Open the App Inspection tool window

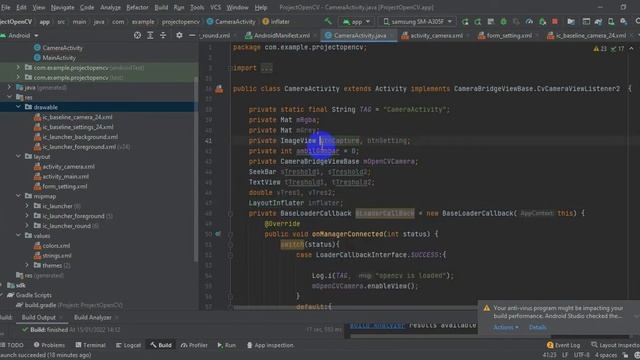270,345
